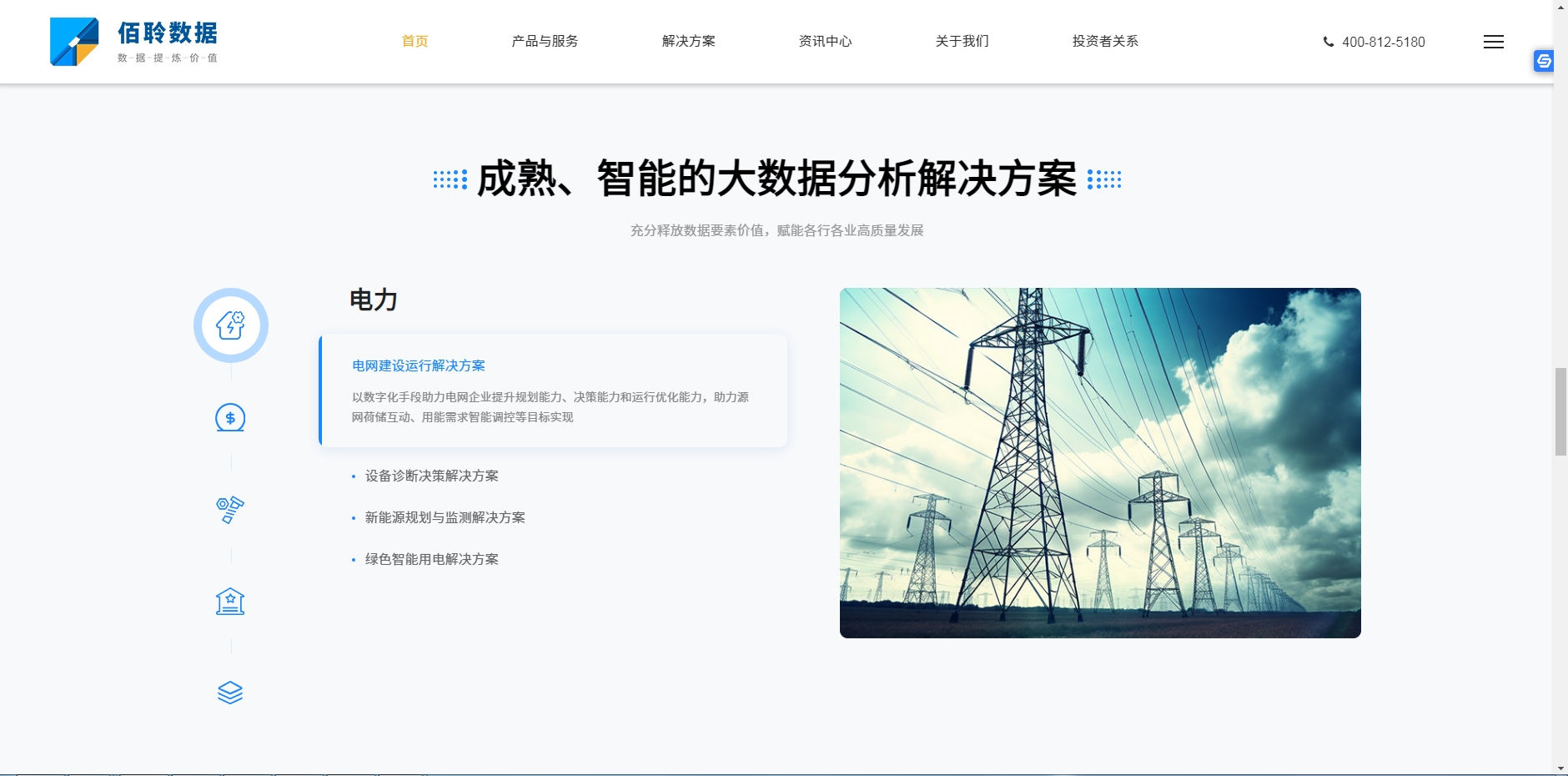Image resolution: width=1568 pixels, height=776 pixels.
Task: Open the 资讯中心 navigation item
Action: point(825,42)
